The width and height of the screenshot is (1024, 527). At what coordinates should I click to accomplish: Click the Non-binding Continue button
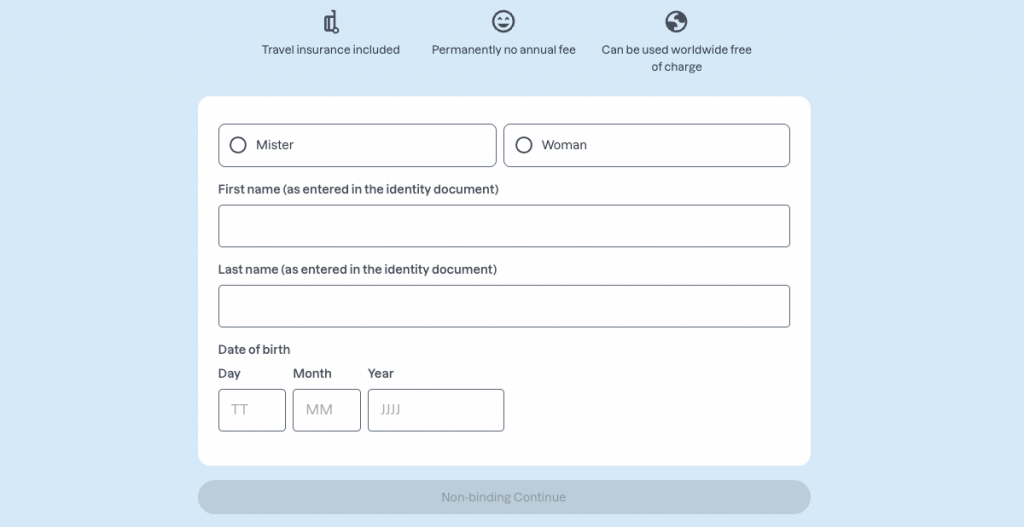504,497
